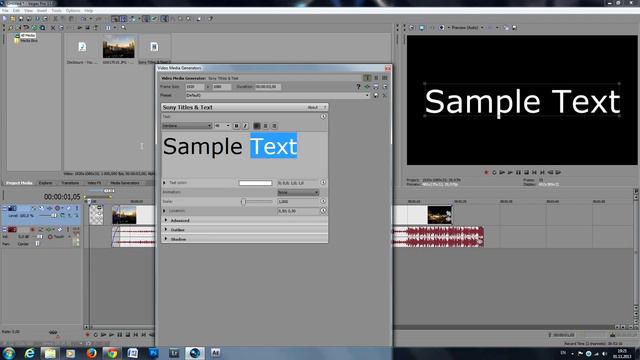The width and height of the screenshot is (640, 360).
Task: Open the Animation dropdown set to None
Action: tap(298, 192)
